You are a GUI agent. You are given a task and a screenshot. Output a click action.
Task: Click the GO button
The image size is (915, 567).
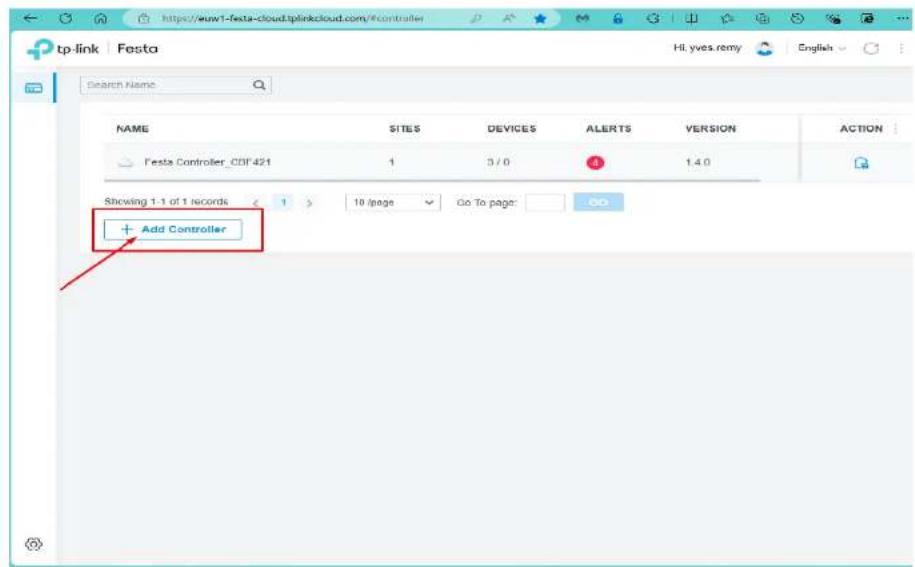[x=598, y=202]
